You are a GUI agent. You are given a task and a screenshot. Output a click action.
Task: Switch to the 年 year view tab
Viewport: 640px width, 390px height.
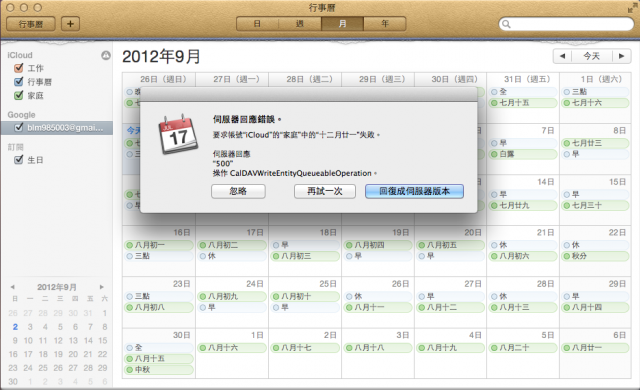tap(385, 24)
